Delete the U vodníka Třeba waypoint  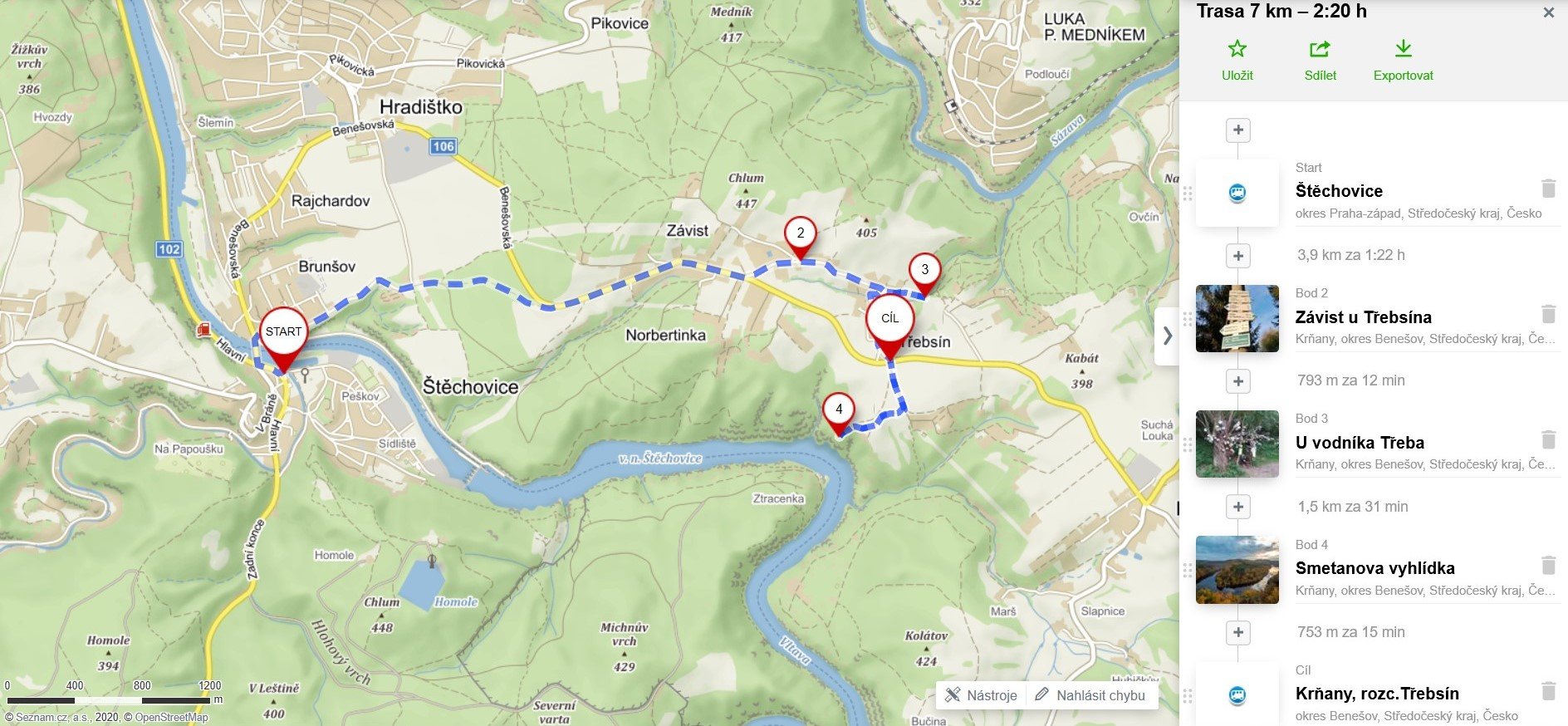pos(1548,439)
